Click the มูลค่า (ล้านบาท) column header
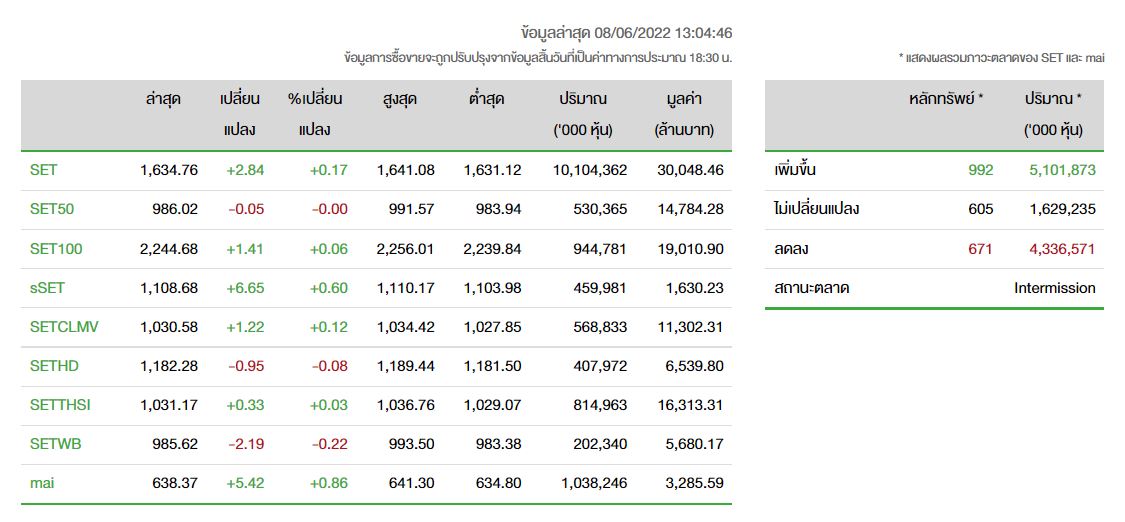1125x522 pixels. pos(684,115)
